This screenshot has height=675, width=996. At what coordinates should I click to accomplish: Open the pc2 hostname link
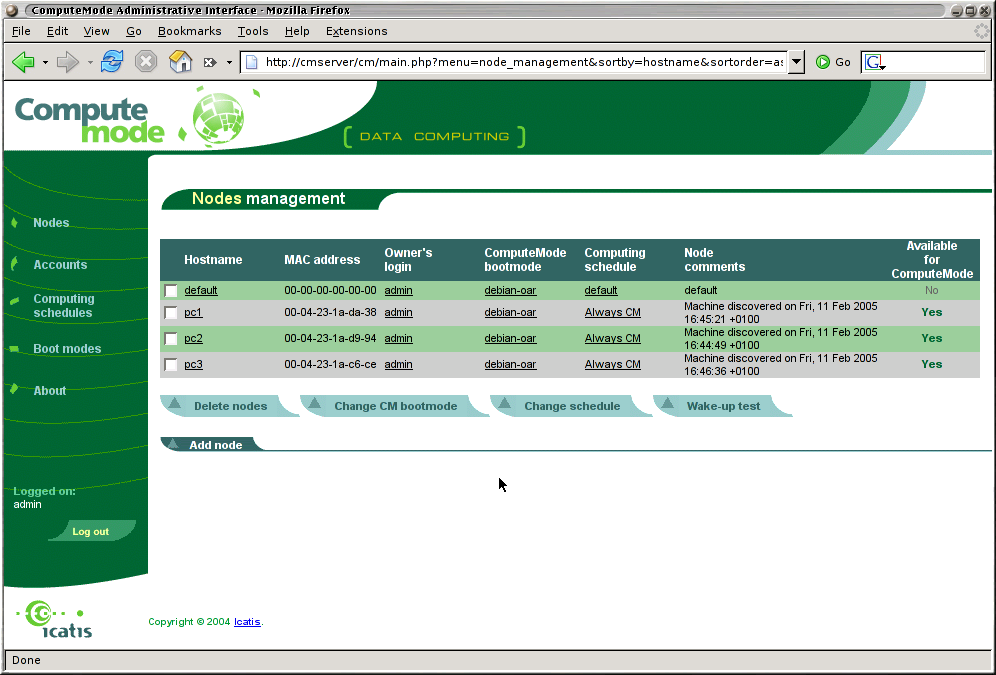pos(193,338)
